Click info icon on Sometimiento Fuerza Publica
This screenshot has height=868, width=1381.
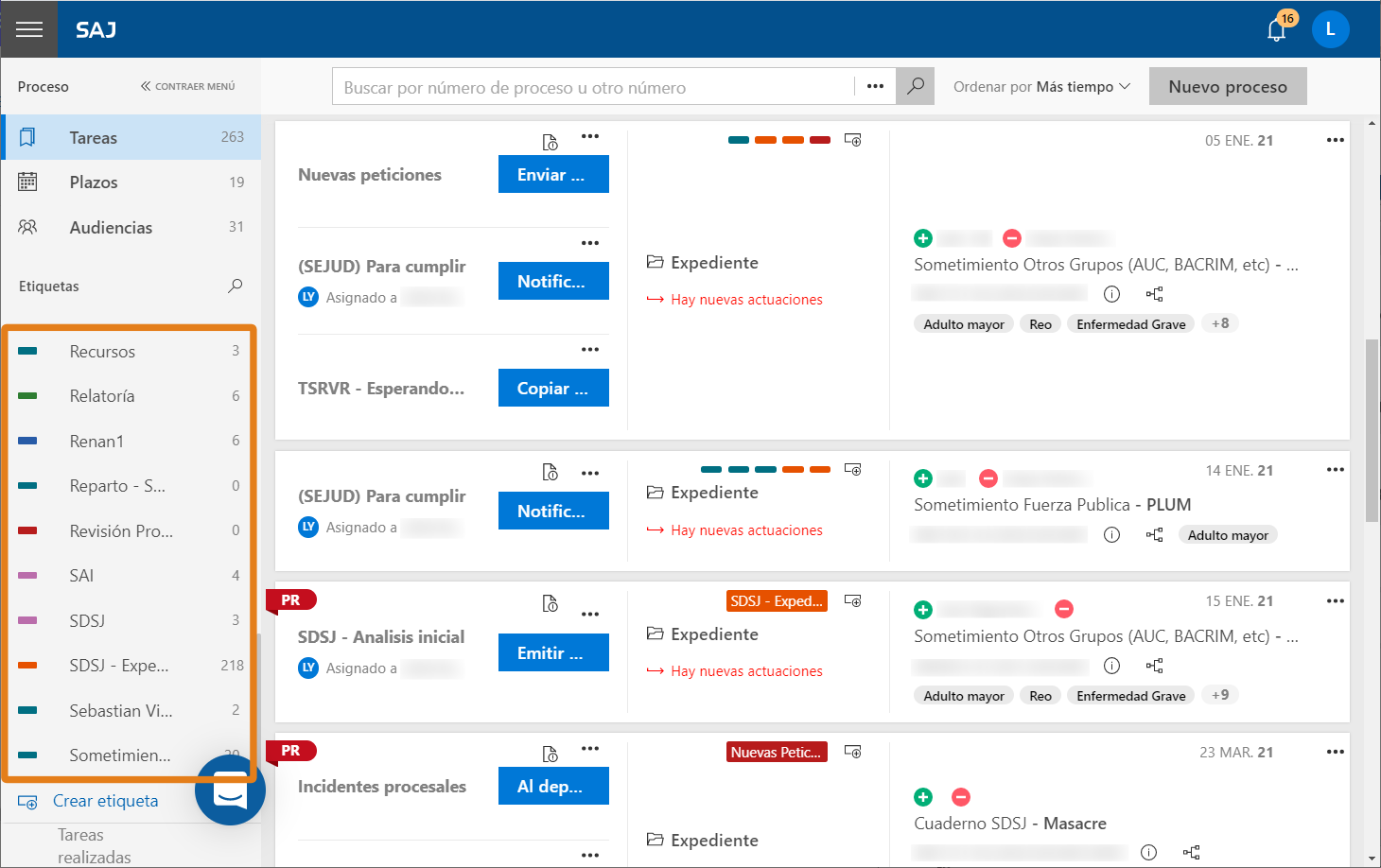1111,535
